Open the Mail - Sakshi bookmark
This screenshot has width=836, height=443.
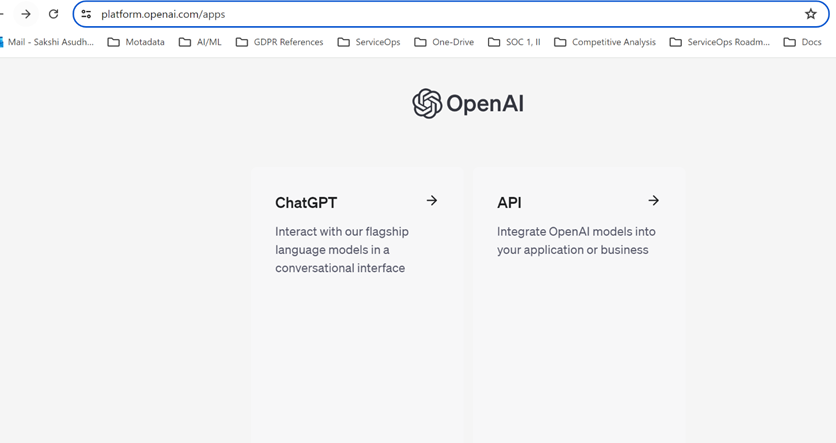[x=48, y=42]
